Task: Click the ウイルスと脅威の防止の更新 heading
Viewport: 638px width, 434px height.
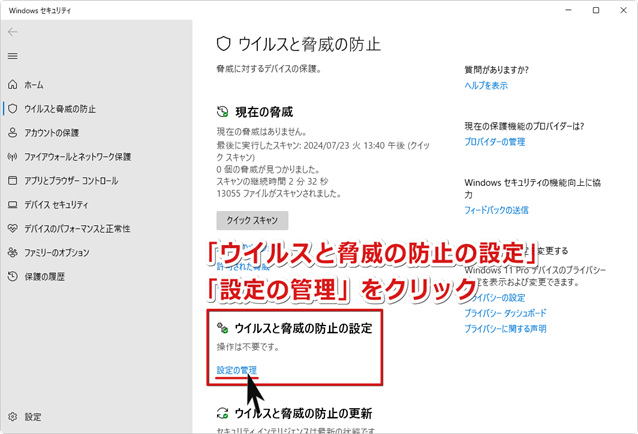Action: (303, 414)
